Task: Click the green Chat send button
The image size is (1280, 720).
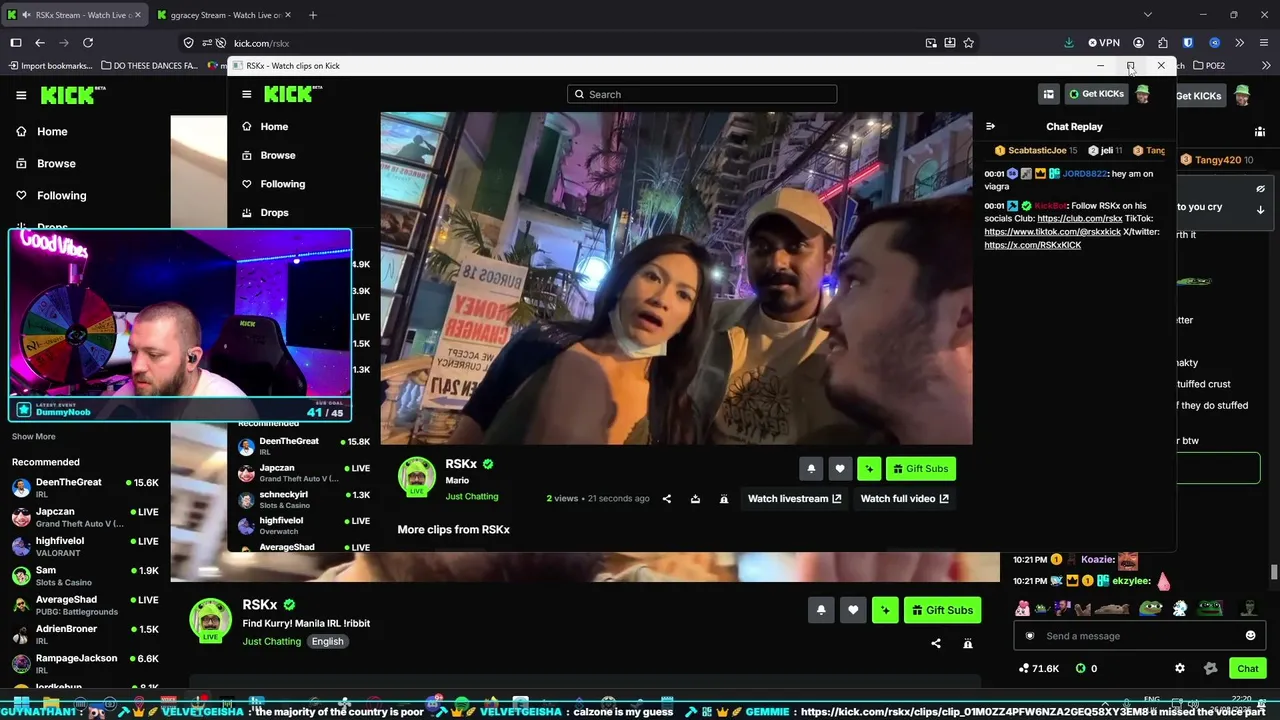Action: [x=1248, y=669]
